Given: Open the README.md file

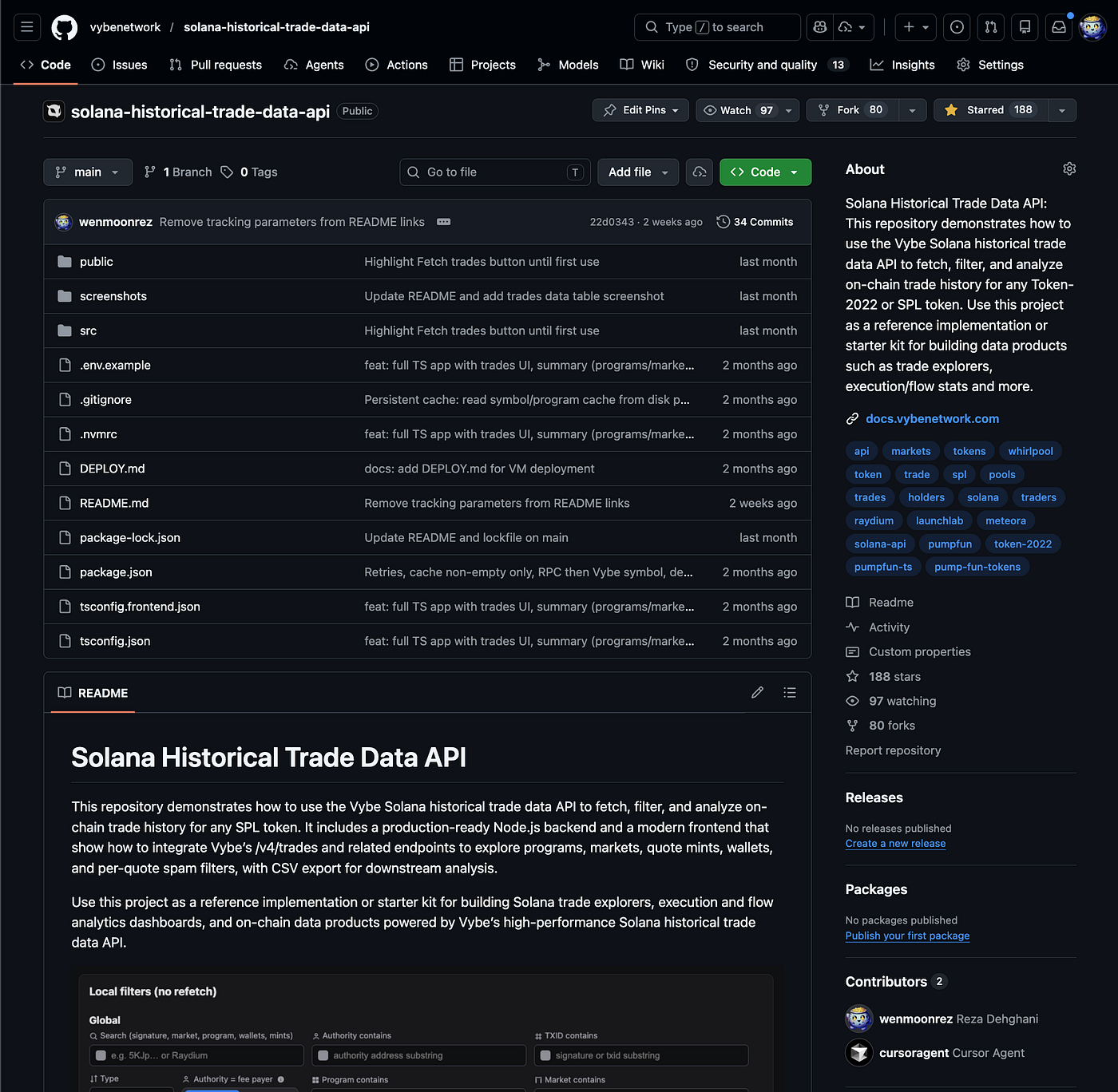Looking at the screenshot, I should [114, 503].
